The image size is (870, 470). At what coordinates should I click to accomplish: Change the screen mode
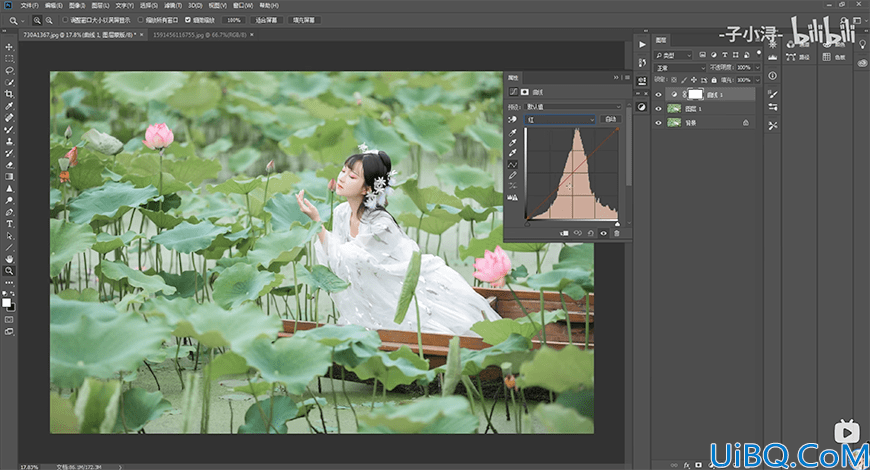click(x=9, y=332)
